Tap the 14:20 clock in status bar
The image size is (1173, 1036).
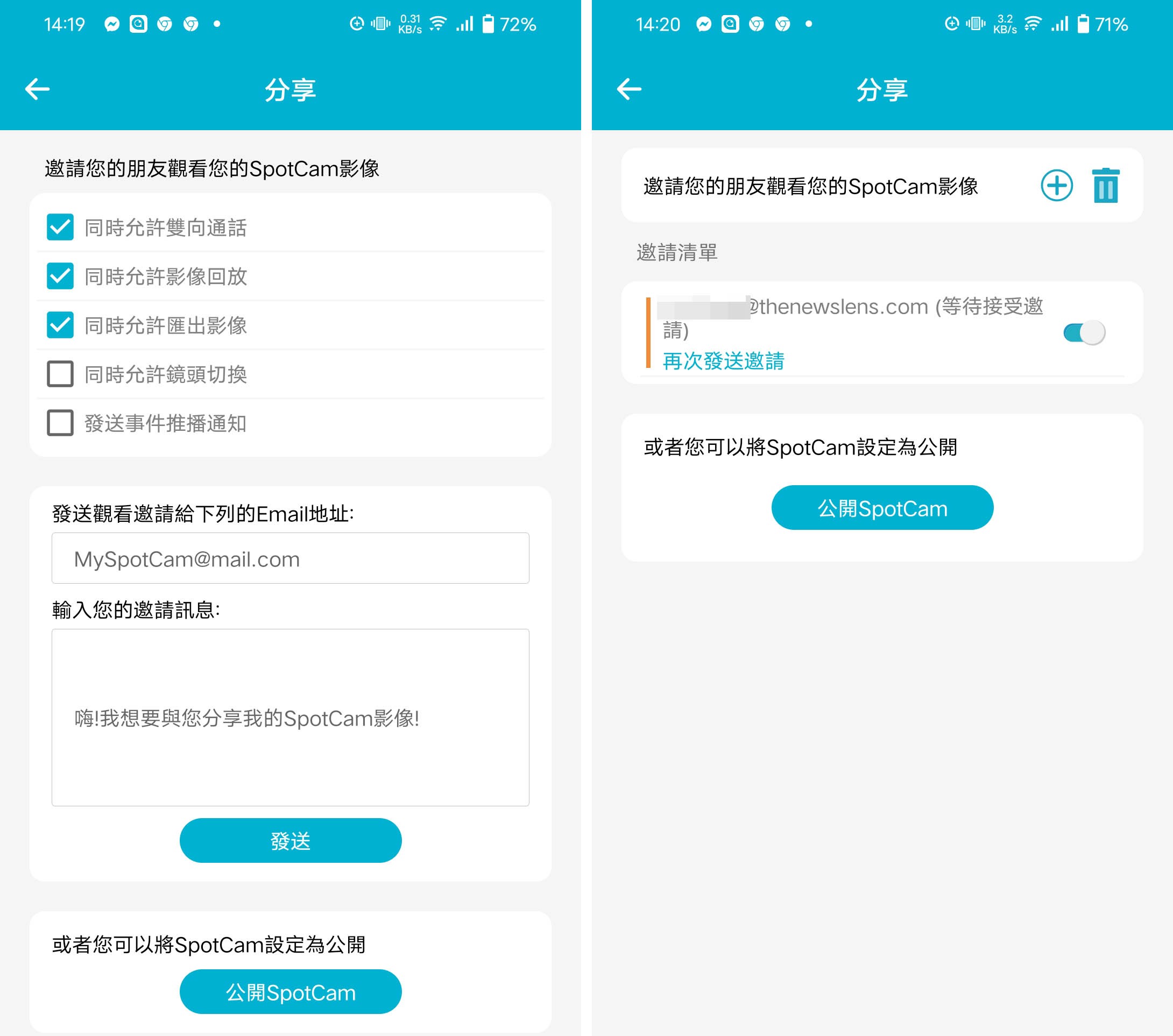(658, 25)
